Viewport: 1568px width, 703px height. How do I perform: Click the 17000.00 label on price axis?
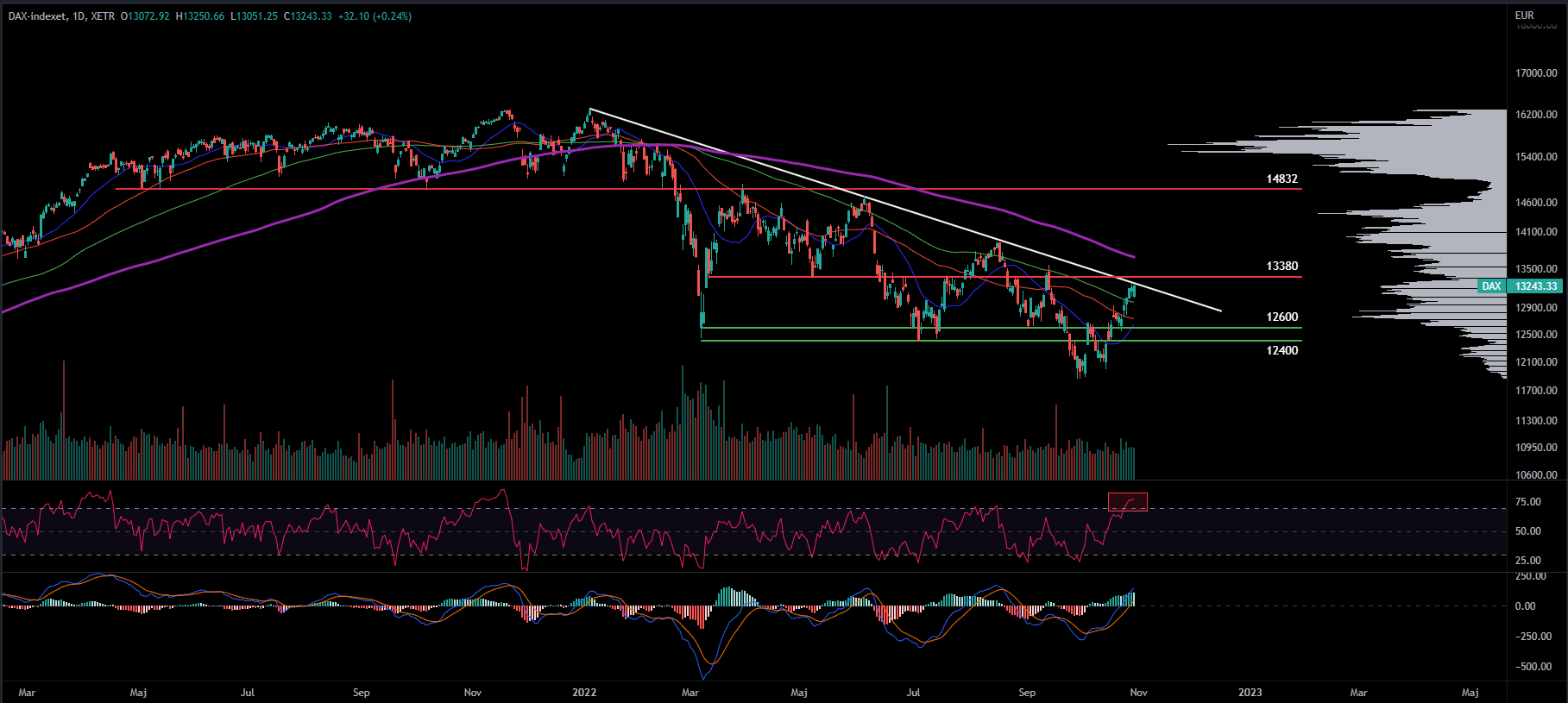[x=1536, y=73]
